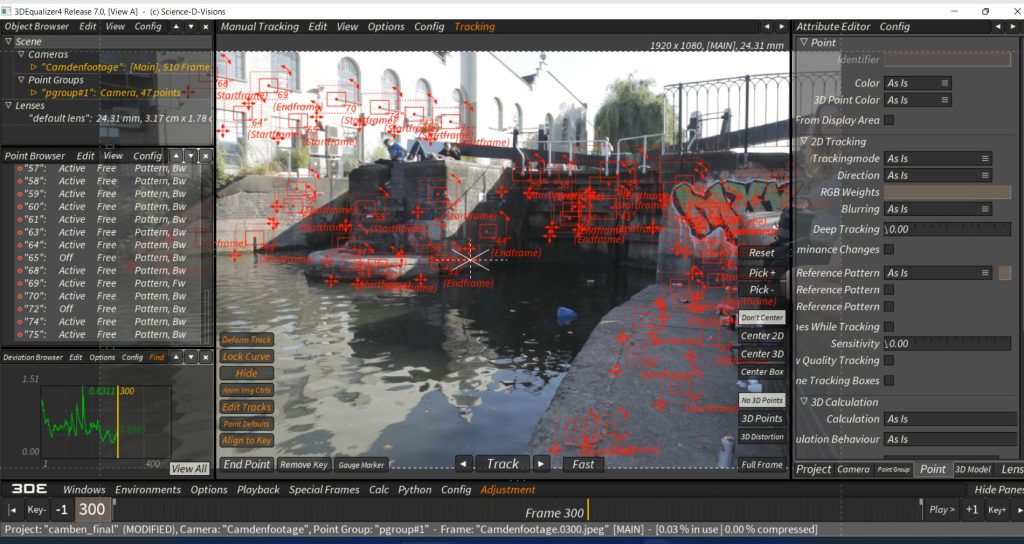This screenshot has width=1024, height=544.
Task: Toggle Luminance Changes checkbox
Action: [x=889, y=249]
